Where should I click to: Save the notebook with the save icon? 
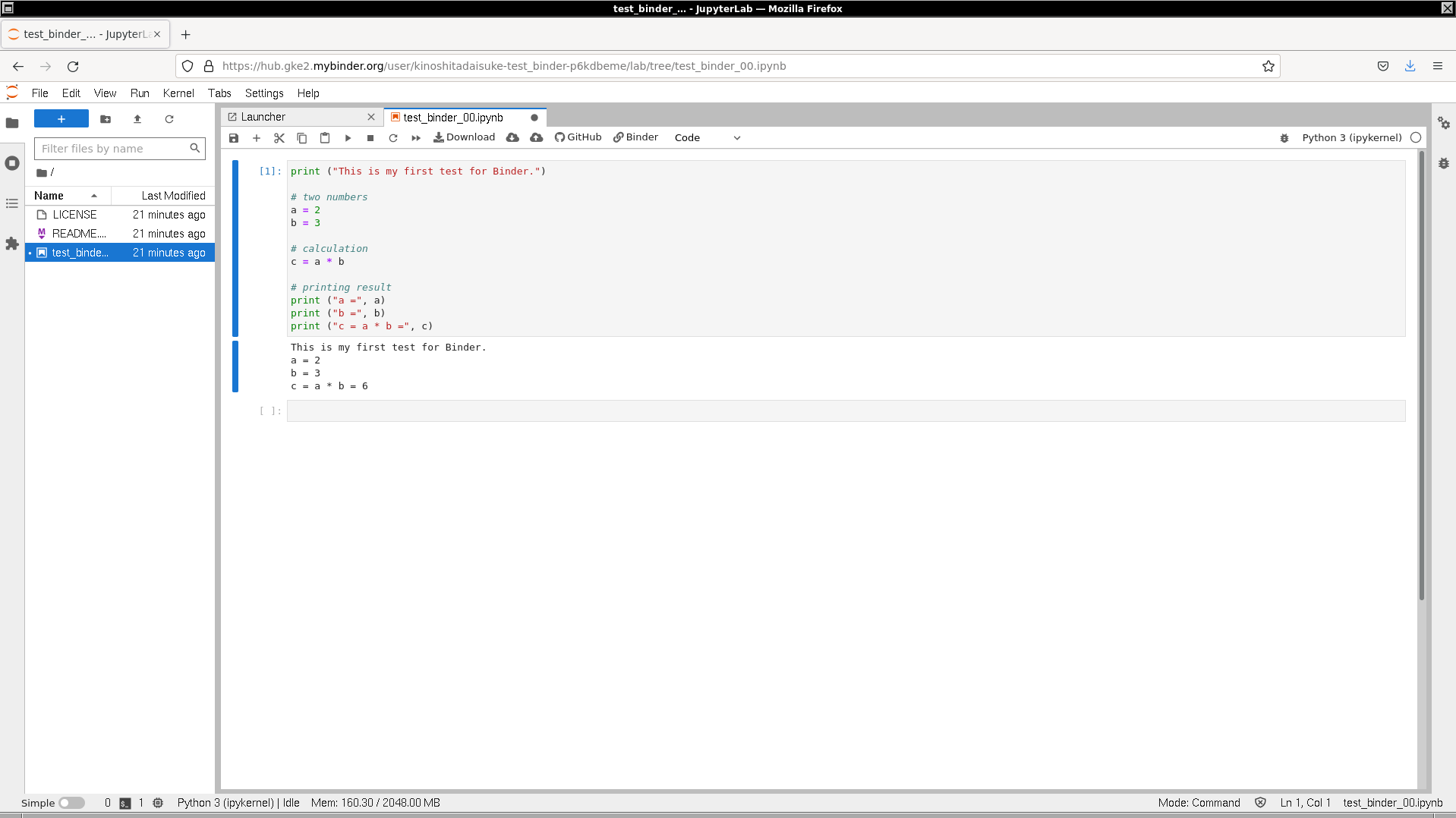click(x=234, y=138)
